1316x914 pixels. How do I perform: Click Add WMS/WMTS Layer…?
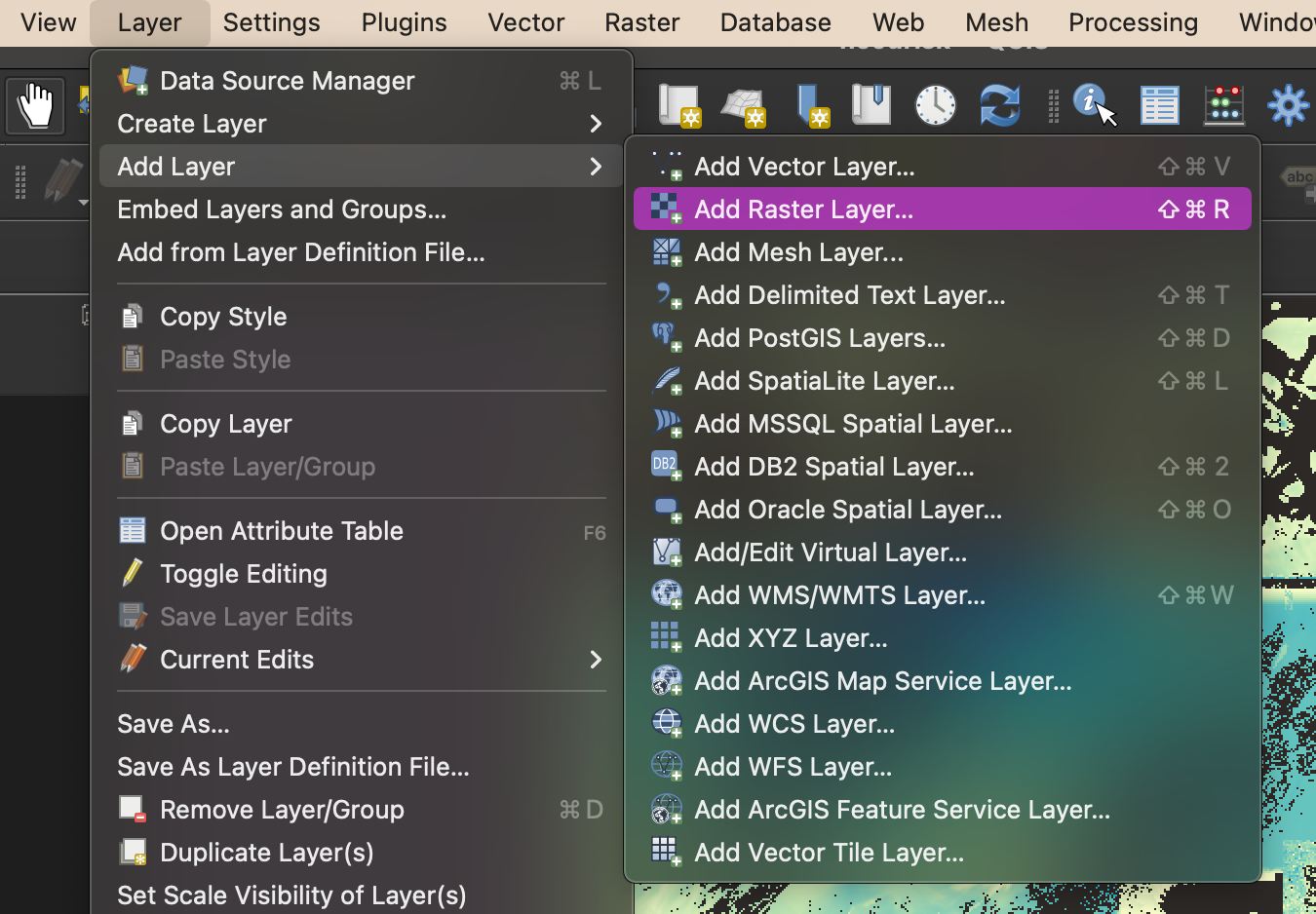pyautogui.click(x=943, y=595)
